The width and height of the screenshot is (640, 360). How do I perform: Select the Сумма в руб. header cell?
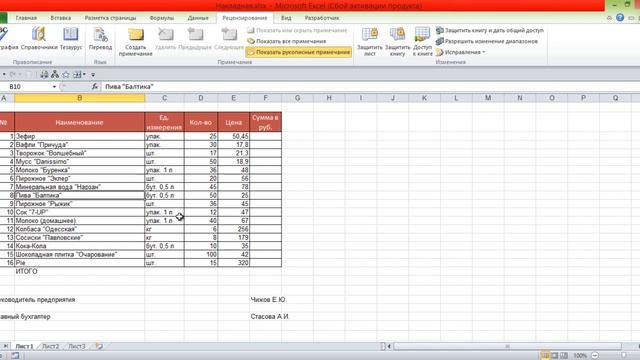point(265,122)
